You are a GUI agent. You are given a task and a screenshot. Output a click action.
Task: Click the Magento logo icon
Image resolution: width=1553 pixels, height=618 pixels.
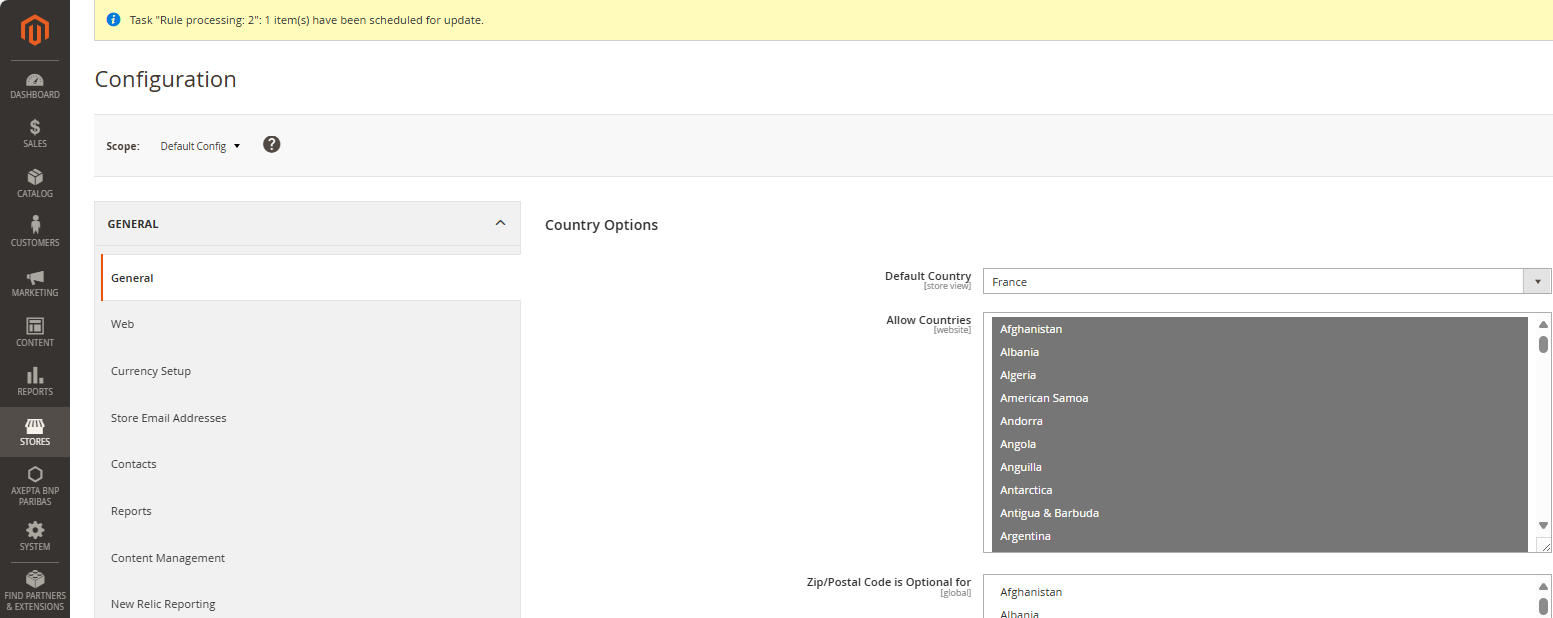click(35, 31)
